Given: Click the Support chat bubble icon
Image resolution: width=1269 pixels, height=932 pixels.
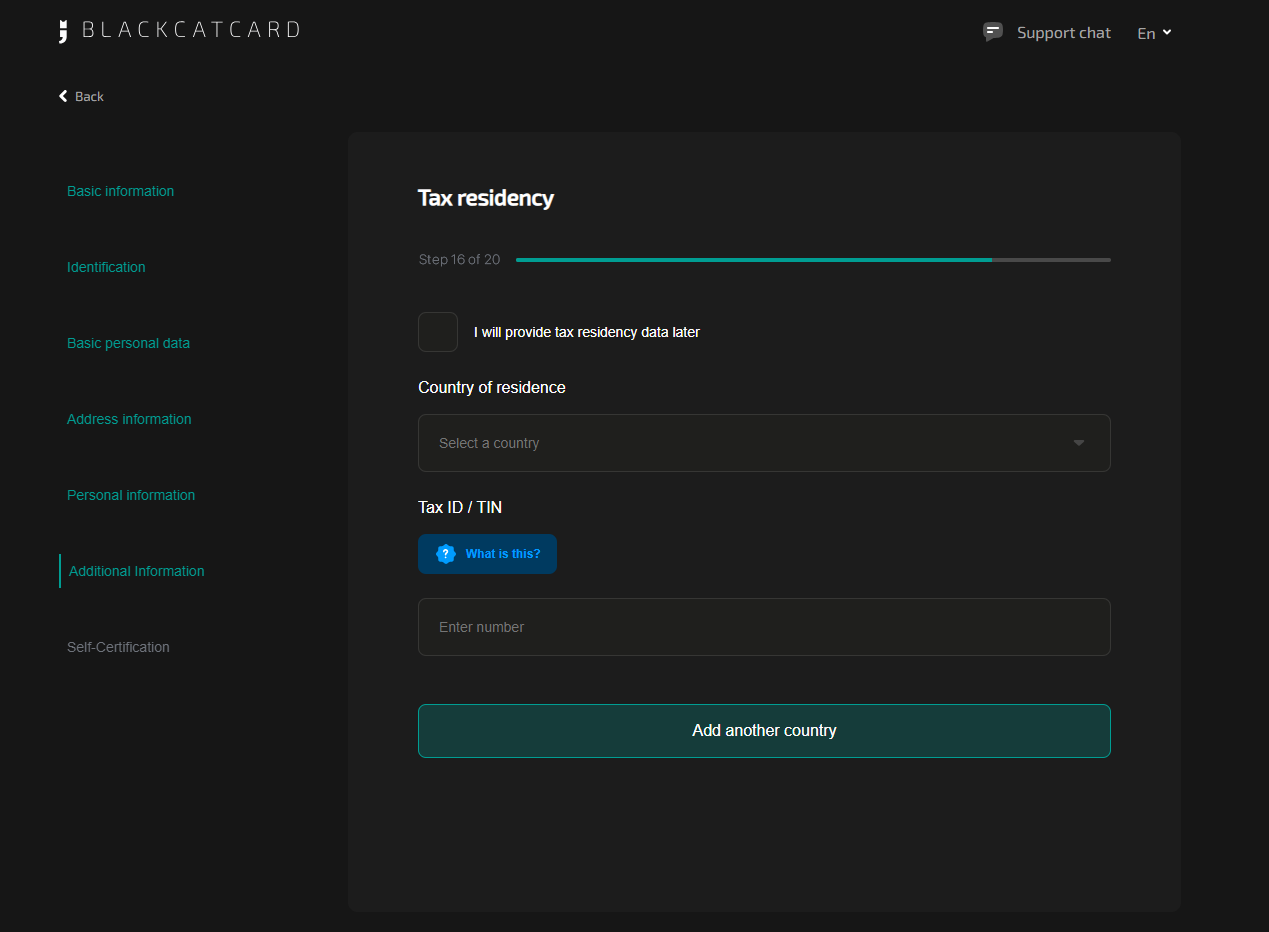Looking at the screenshot, I should click(992, 32).
